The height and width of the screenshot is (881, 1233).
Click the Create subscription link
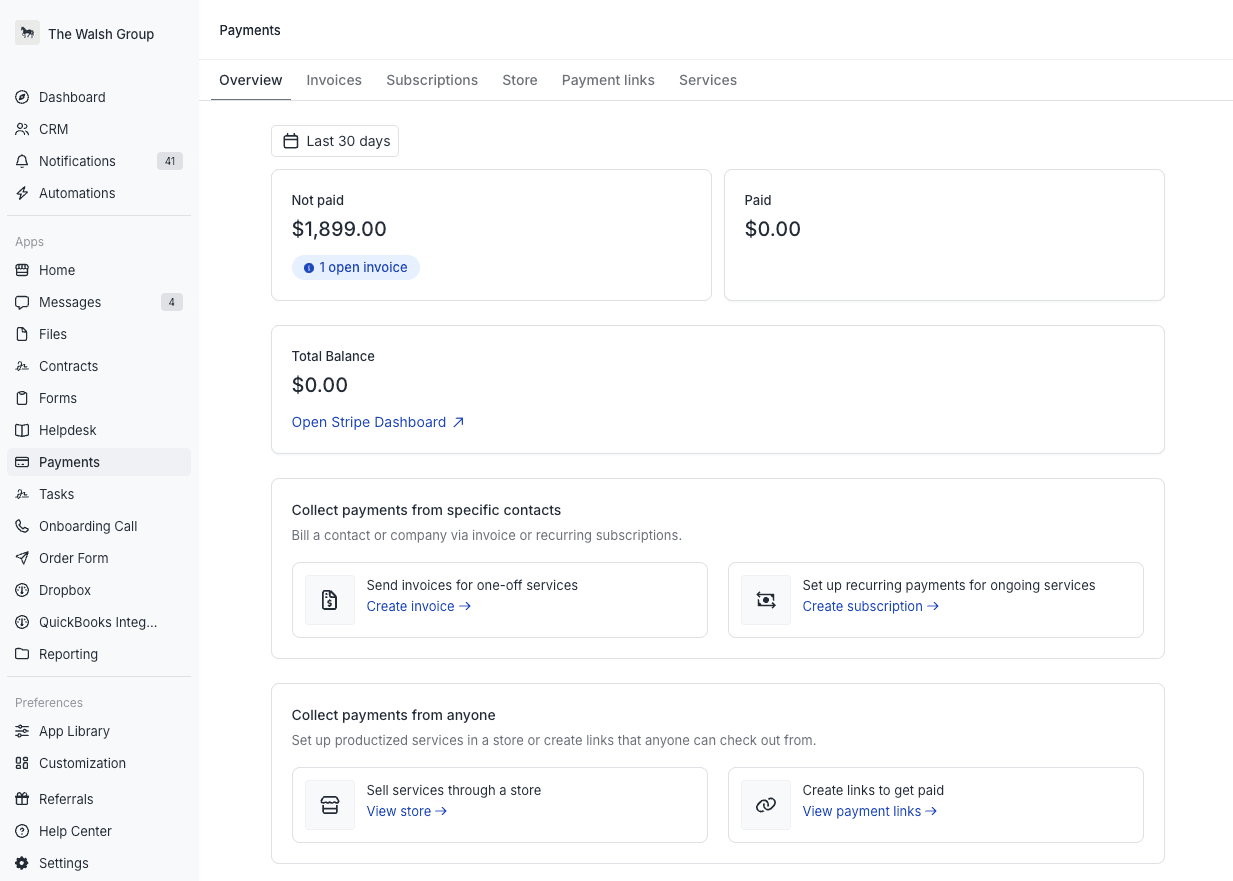pos(870,606)
